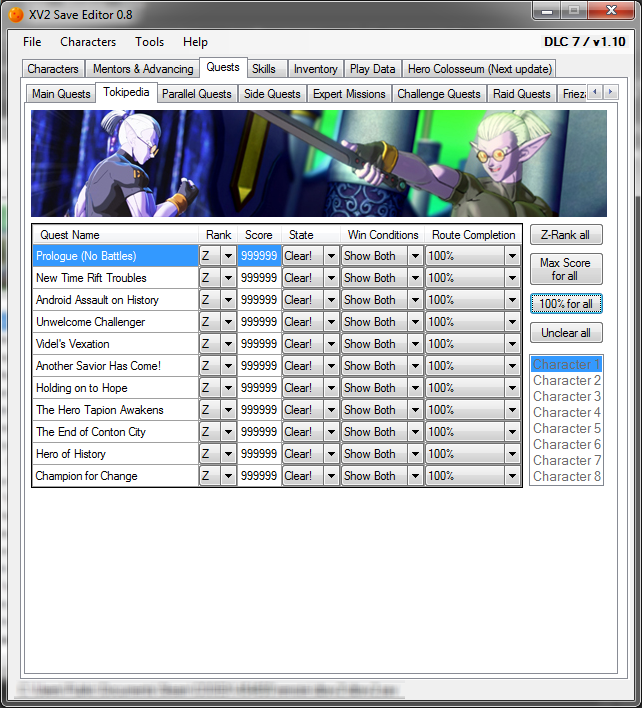This screenshot has width=642, height=708.
Task: Select Character 1 in the character list
Action: (x=567, y=364)
